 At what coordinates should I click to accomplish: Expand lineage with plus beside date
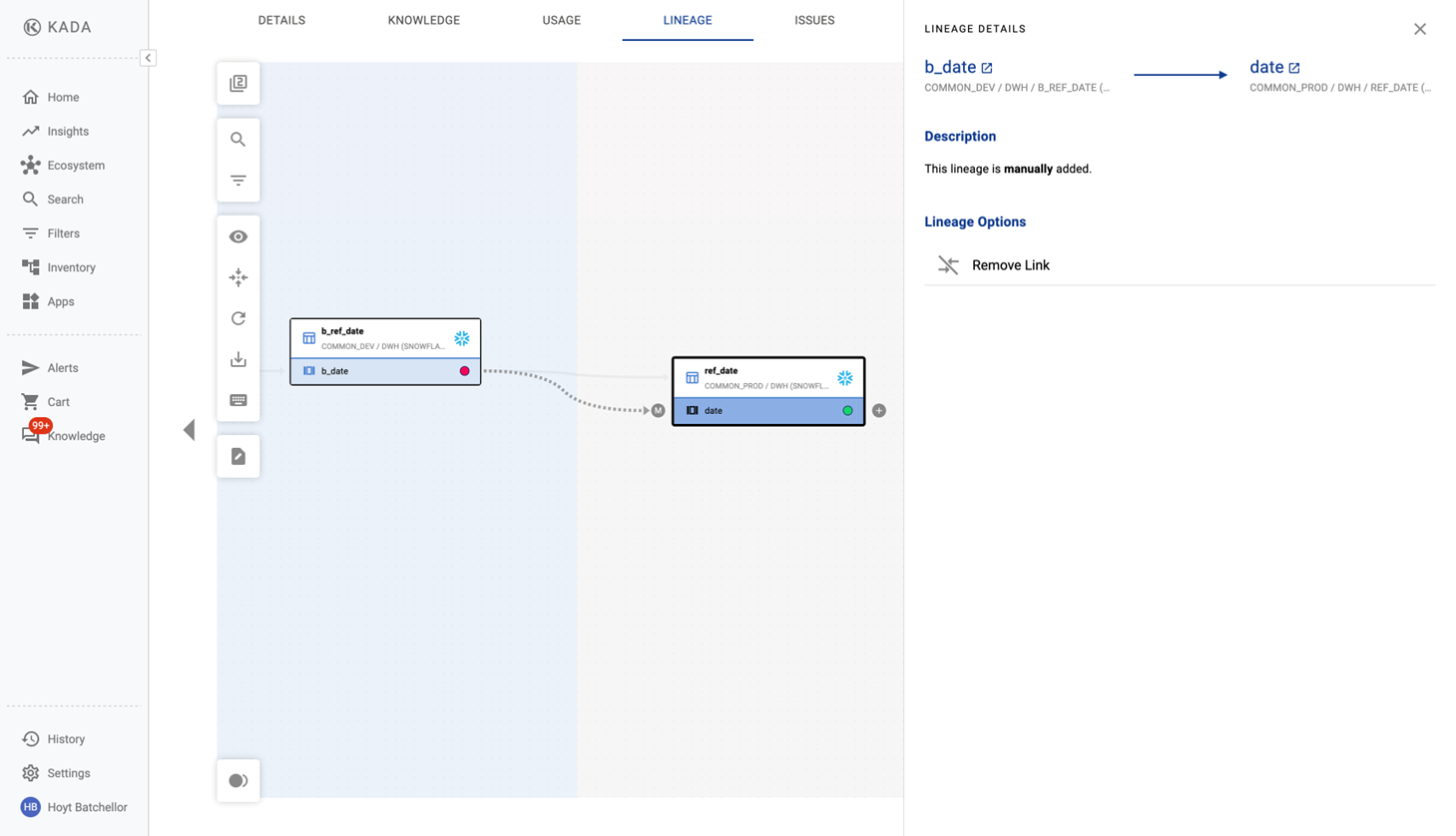pos(879,410)
